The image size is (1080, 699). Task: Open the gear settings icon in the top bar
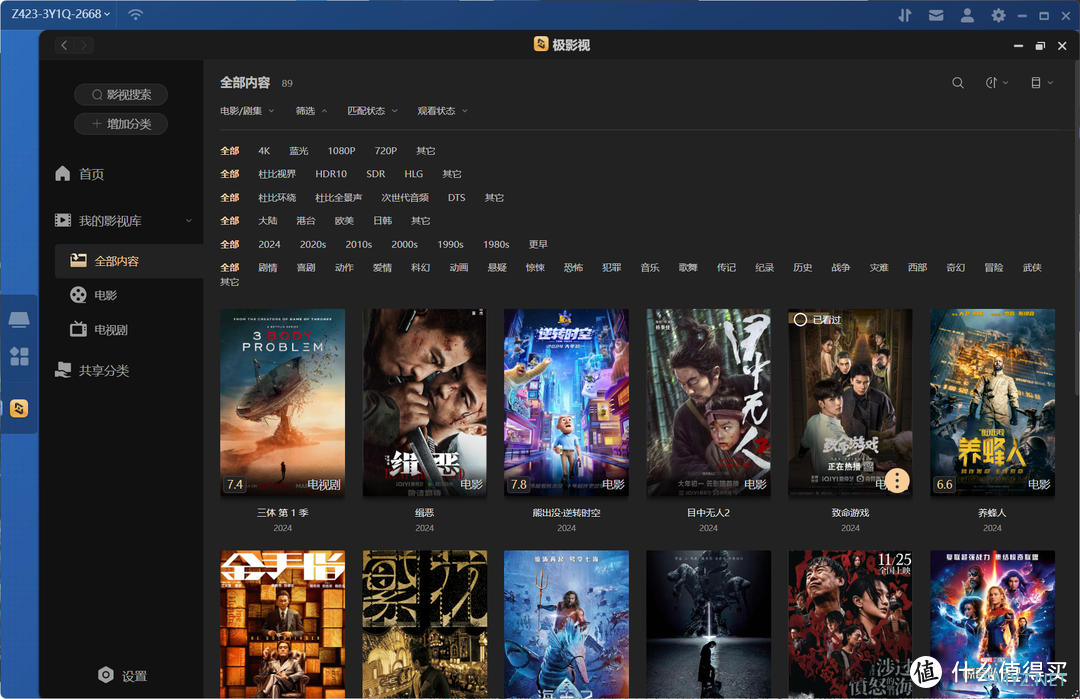click(x=998, y=15)
